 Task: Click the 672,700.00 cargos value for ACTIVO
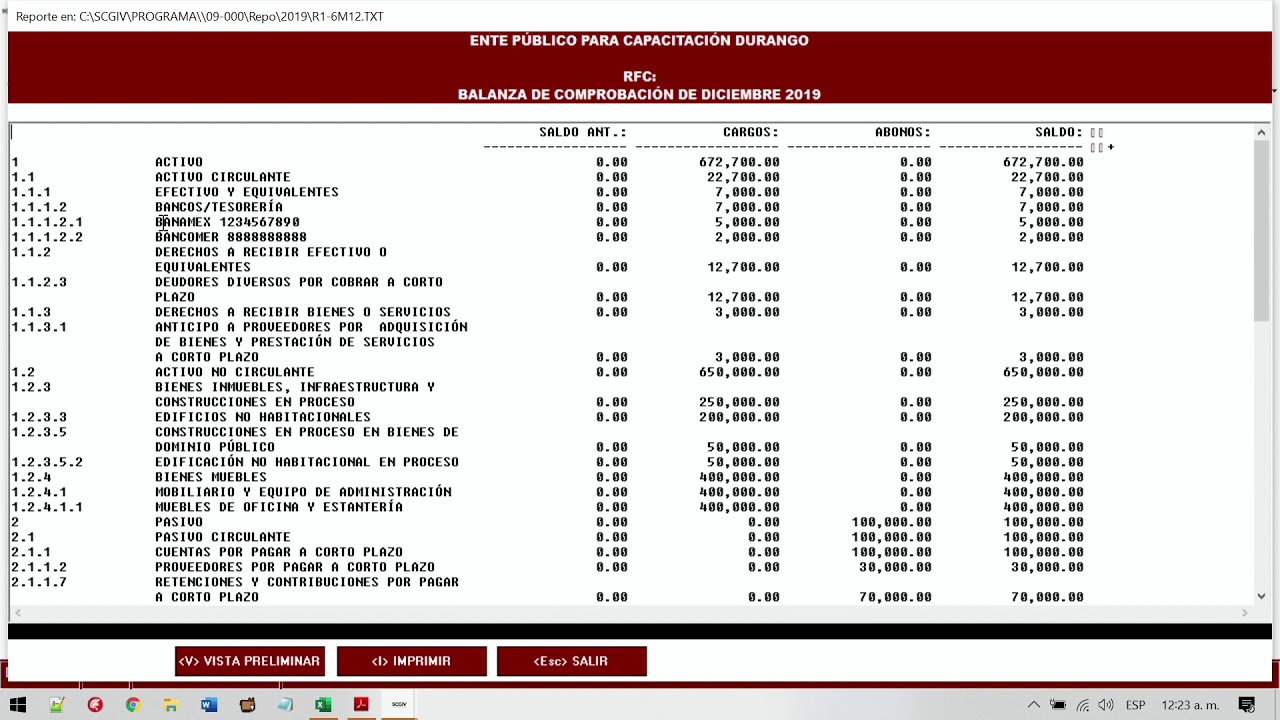[739, 162]
